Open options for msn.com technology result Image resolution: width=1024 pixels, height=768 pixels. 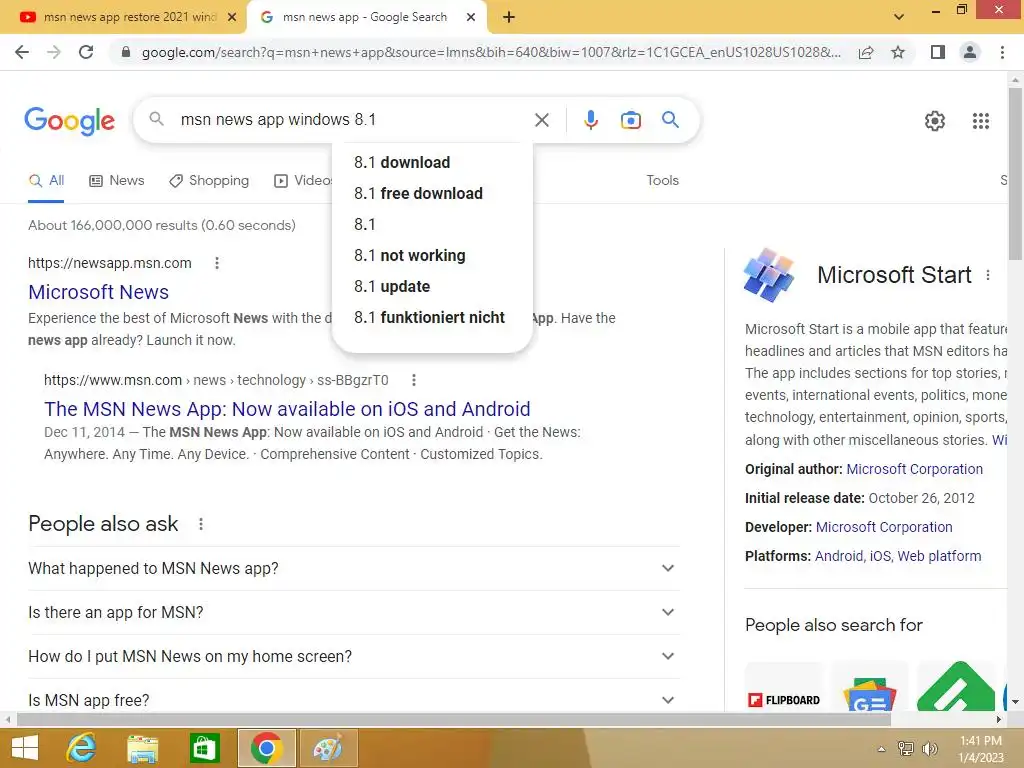tap(413, 380)
